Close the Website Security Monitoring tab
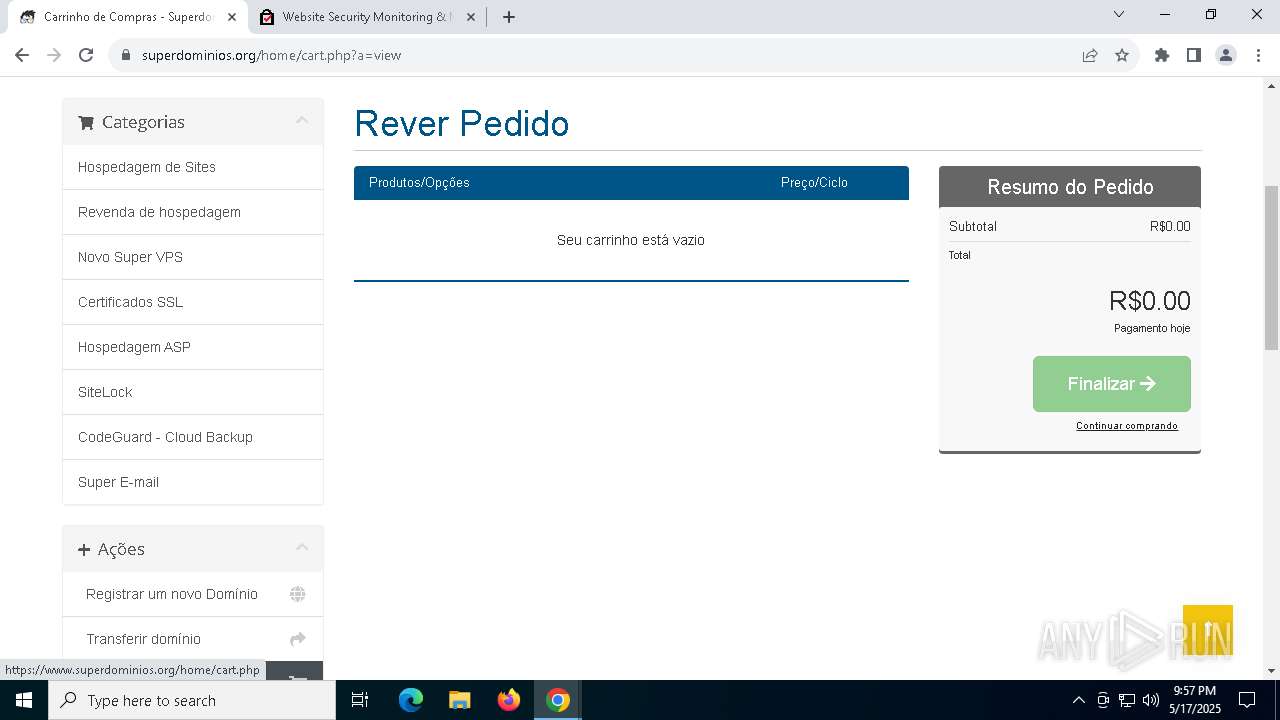The height and width of the screenshot is (720, 1280). coord(471,17)
